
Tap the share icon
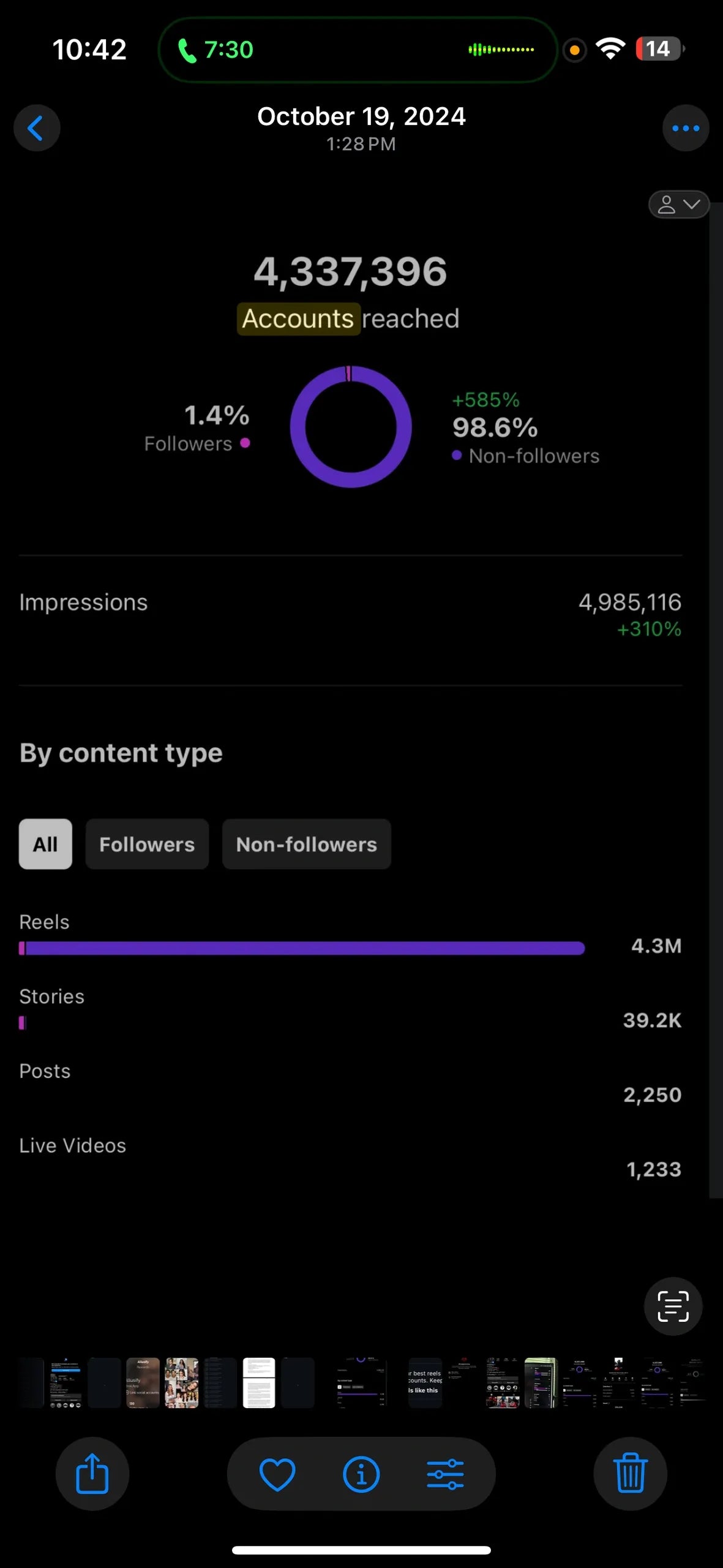pyautogui.click(x=92, y=1474)
